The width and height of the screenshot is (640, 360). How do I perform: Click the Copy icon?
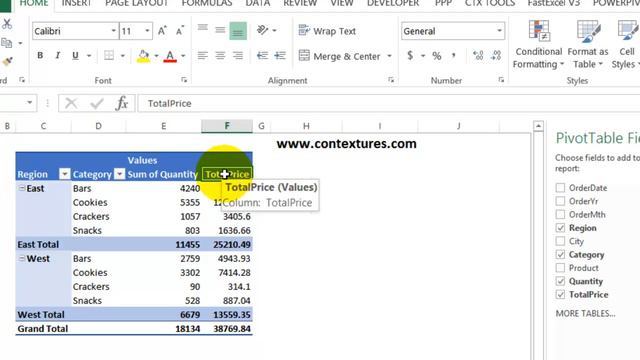pyautogui.click(x=7, y=42)
